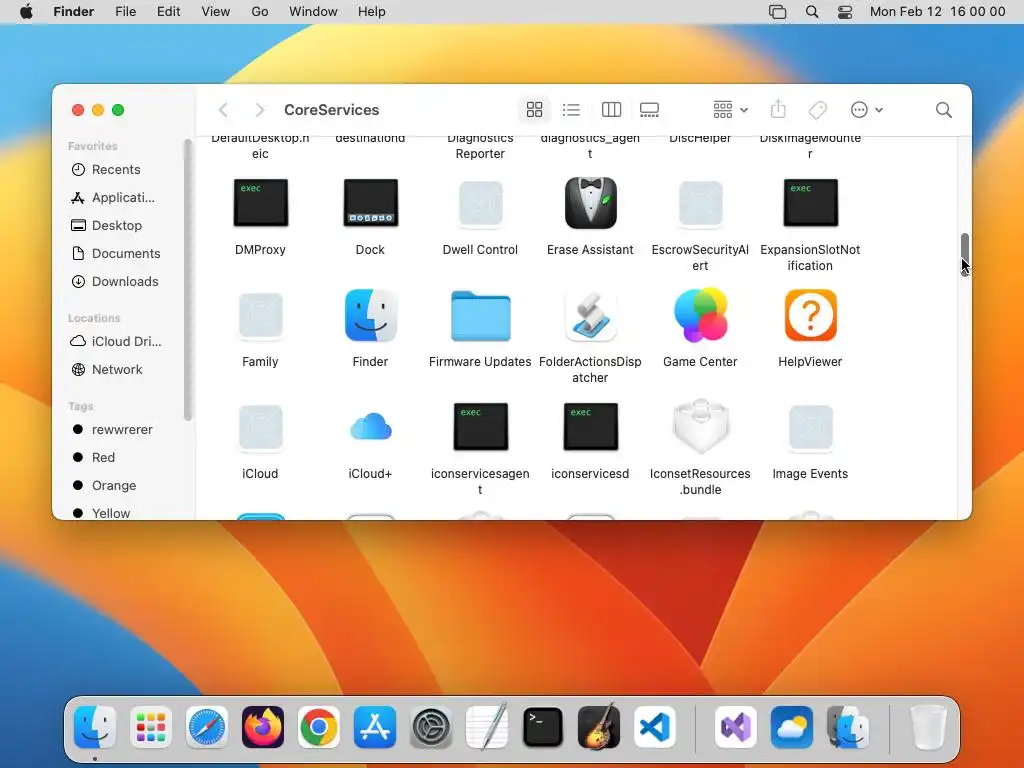Open the Window menu

(x=313, y=12)
